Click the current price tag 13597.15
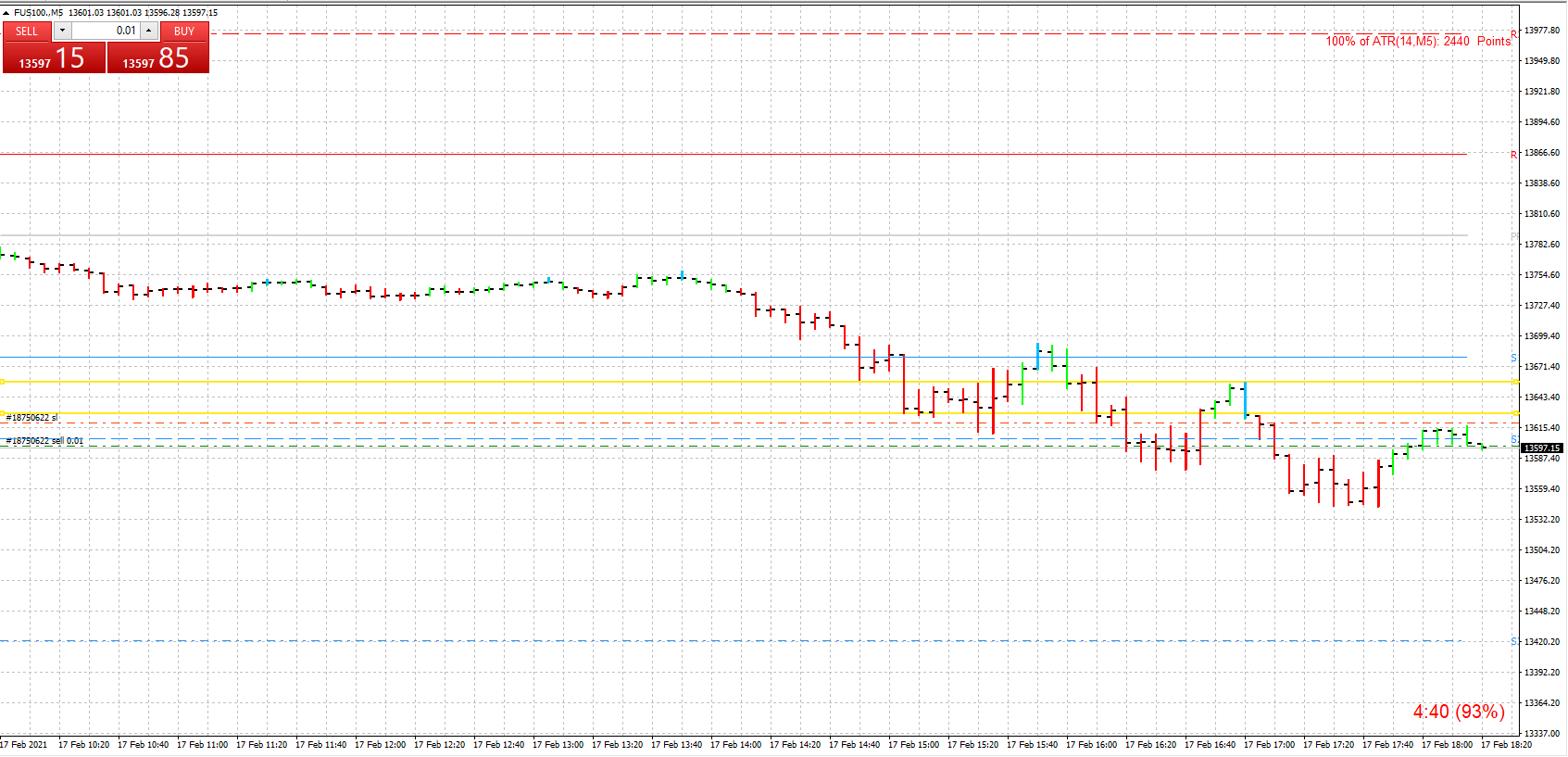The height and width of the screenshot is (757, 1568). [x=1542, y=448]
